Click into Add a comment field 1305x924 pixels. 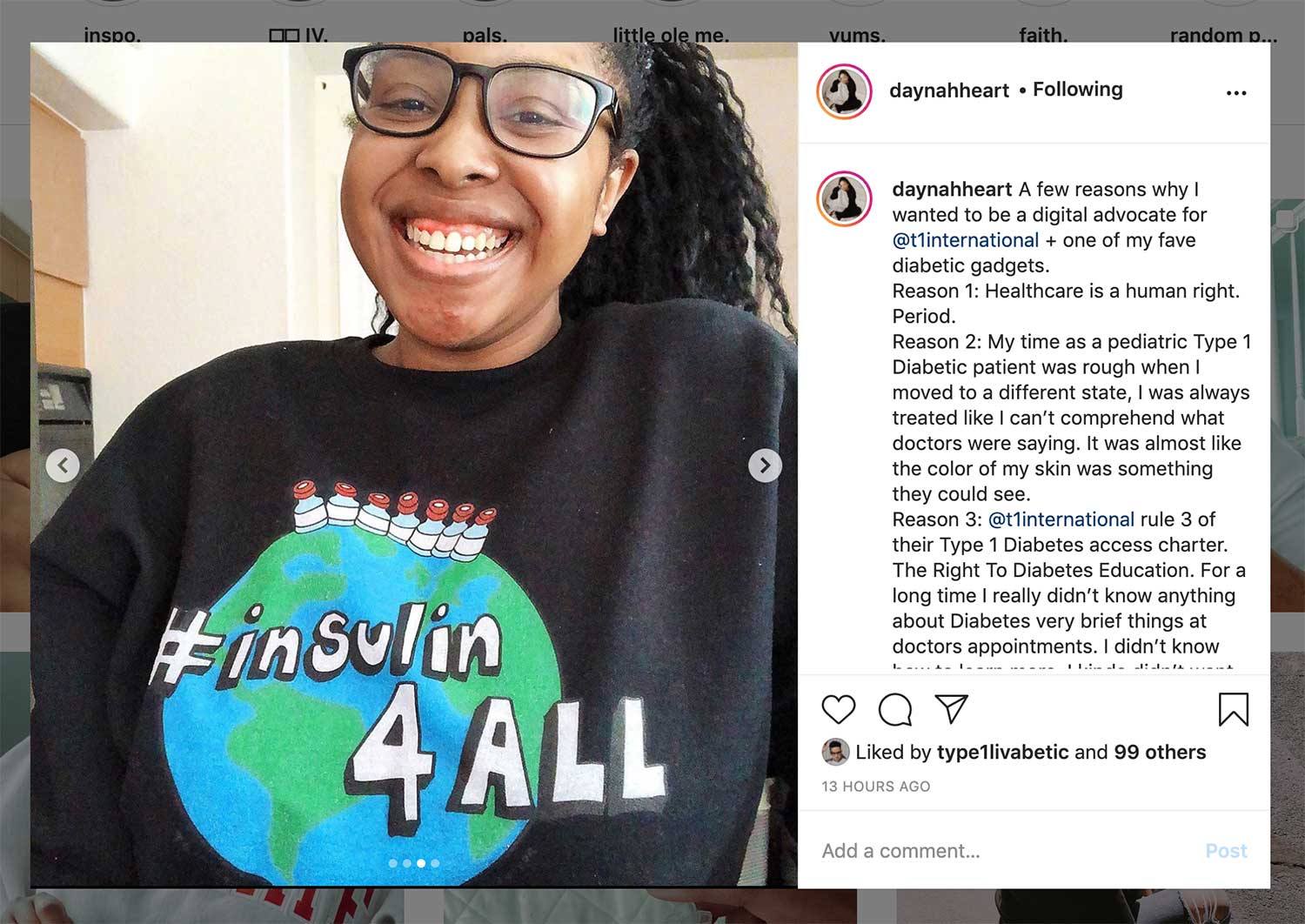click(x=1000, y=851)
